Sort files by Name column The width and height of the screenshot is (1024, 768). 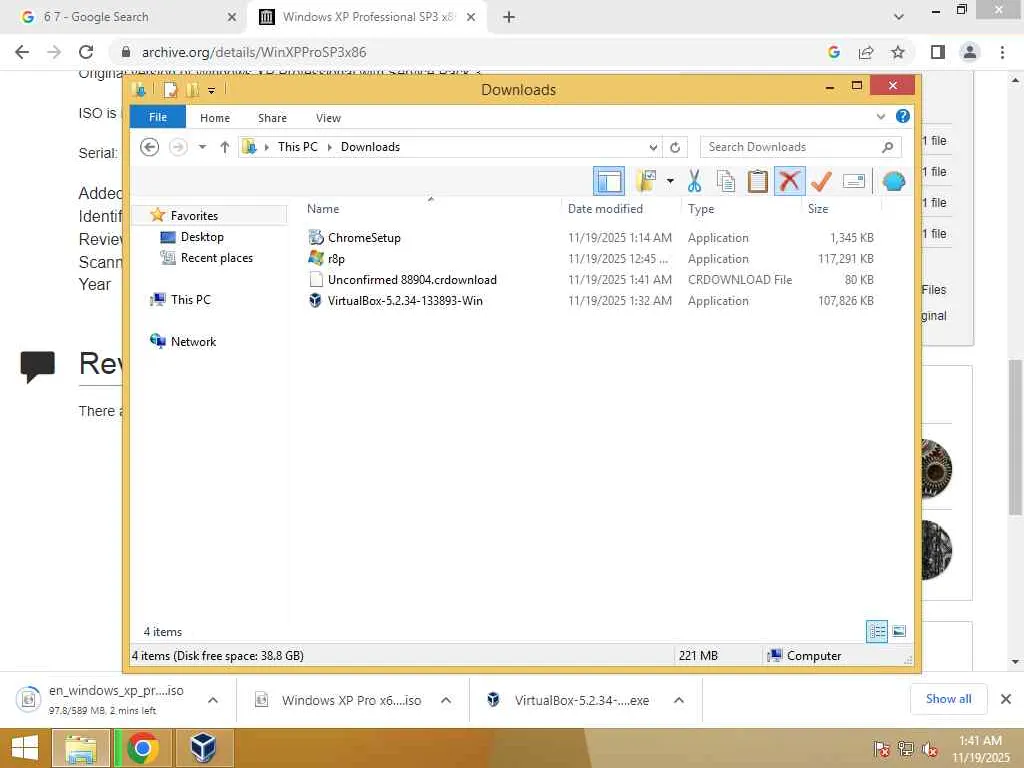323,209
